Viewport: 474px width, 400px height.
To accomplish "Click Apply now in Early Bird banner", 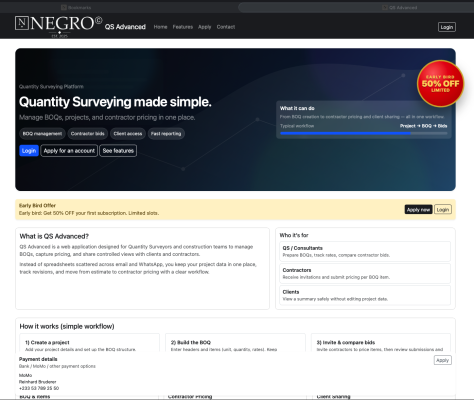I will pyautogui.click(x=418, y=210).
